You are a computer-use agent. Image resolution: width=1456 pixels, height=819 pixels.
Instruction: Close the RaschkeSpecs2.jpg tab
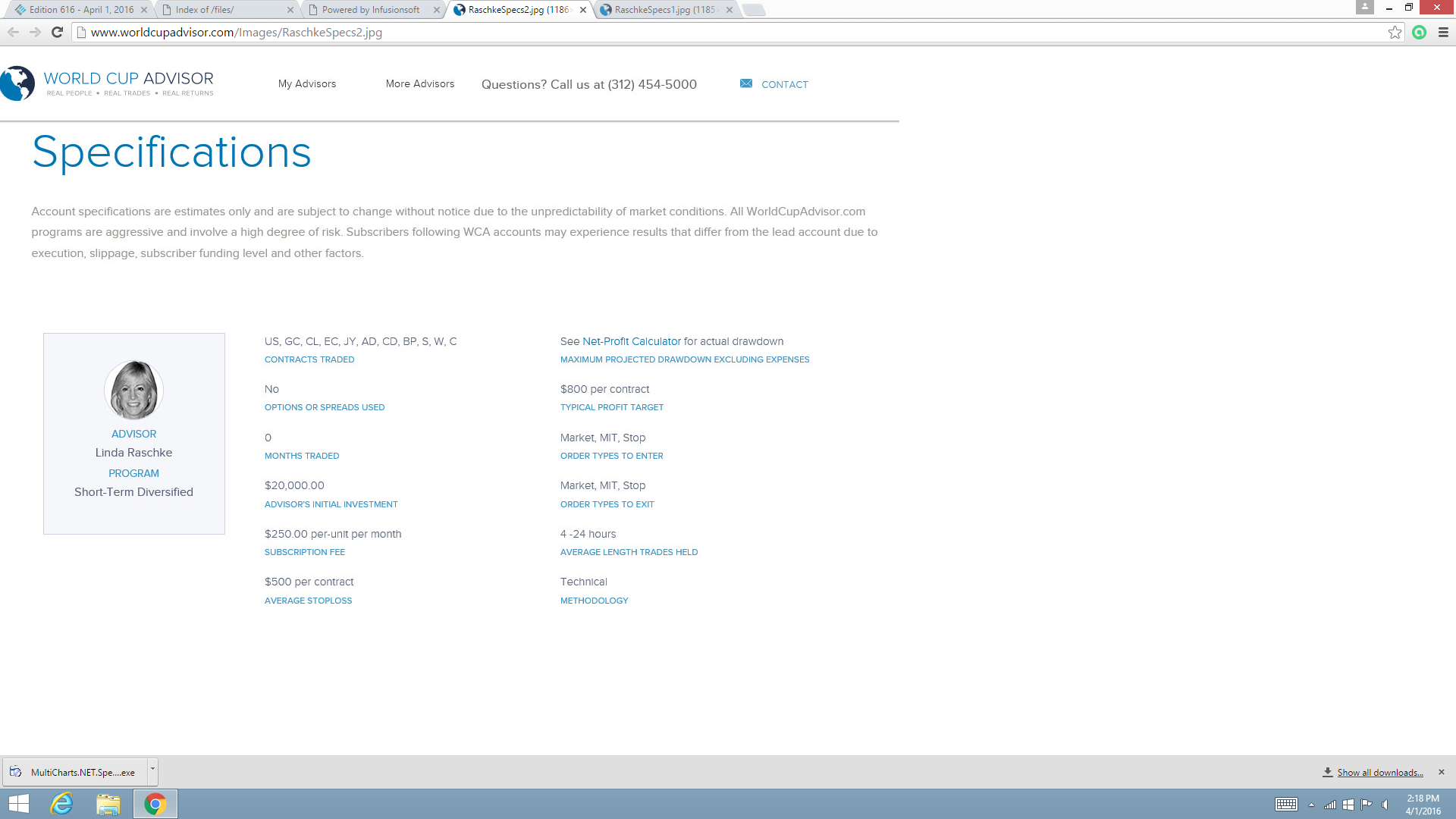click(583, 10)
